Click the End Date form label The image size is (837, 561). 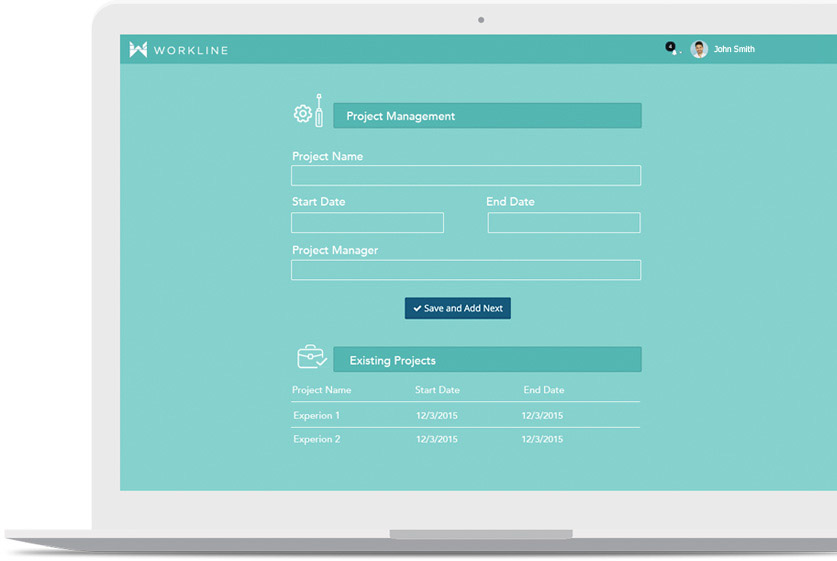pos(510,202)
